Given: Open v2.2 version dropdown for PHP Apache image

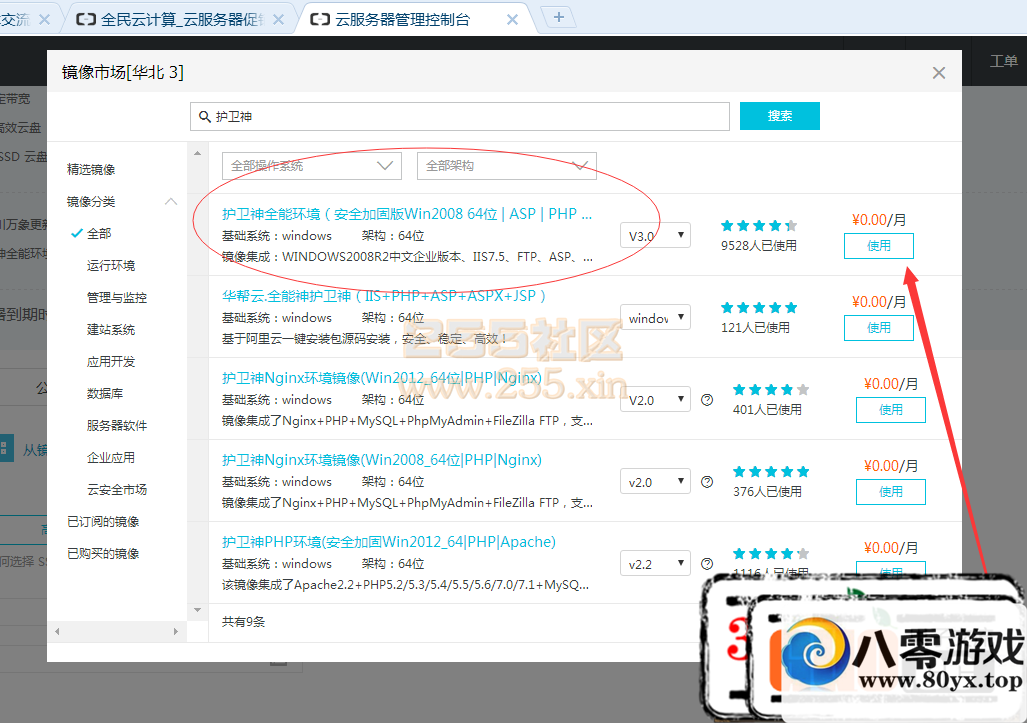Looking at the screenshot, I should (x=655, y=564).
